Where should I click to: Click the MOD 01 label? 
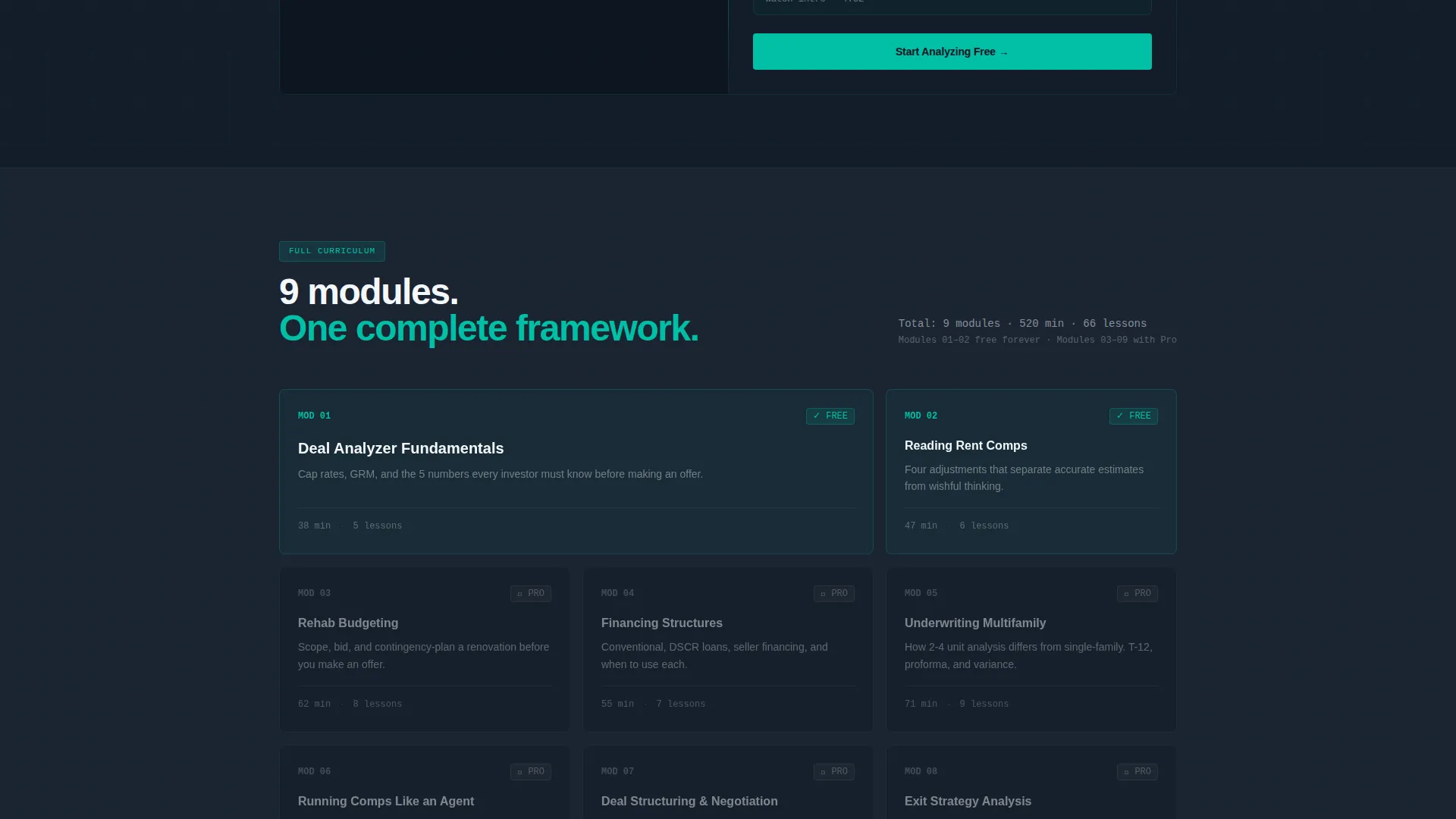[x=314, y=416]
